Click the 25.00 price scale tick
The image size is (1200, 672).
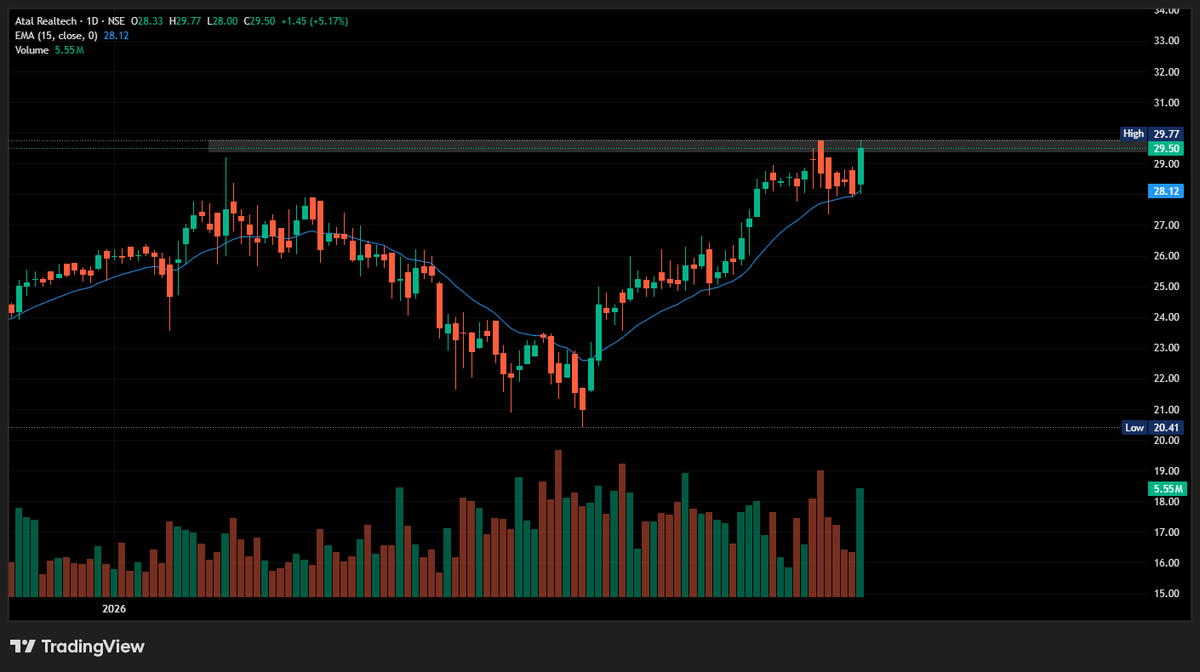(1167, 287)
